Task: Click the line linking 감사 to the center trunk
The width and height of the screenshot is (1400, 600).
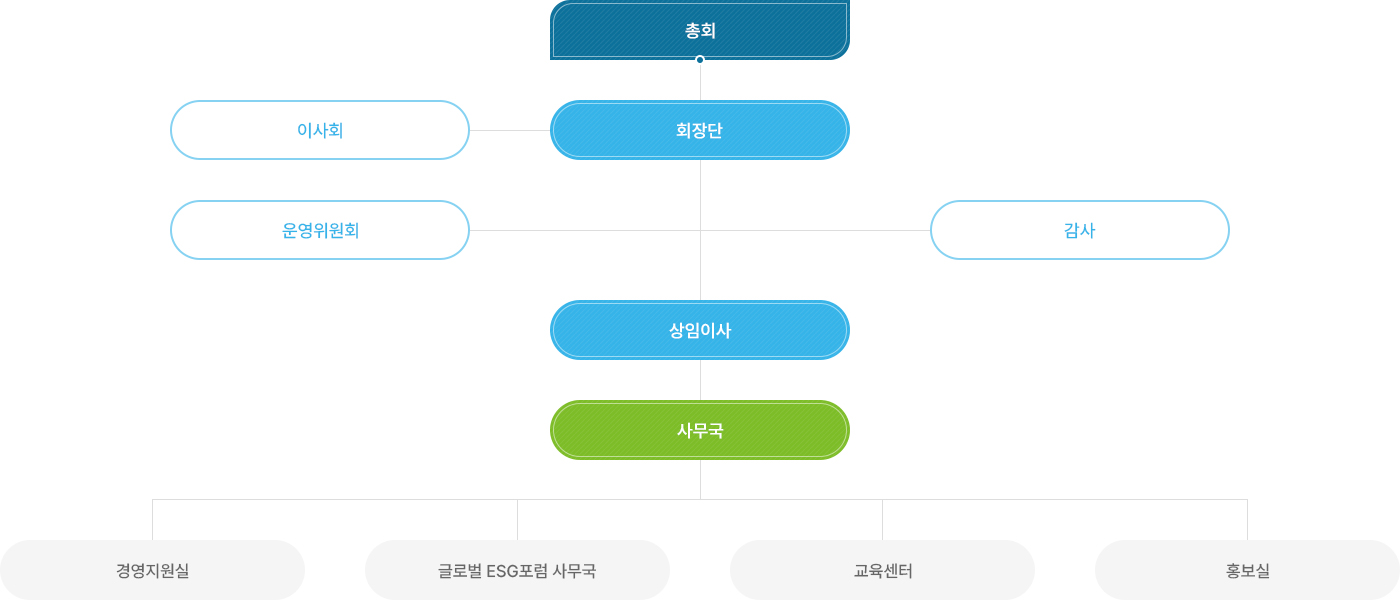Action: pos(815,230)
